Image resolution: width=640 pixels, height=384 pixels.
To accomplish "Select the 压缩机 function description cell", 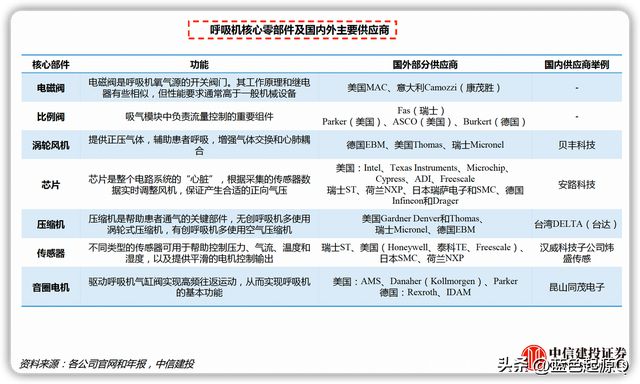I will [199, 224].
